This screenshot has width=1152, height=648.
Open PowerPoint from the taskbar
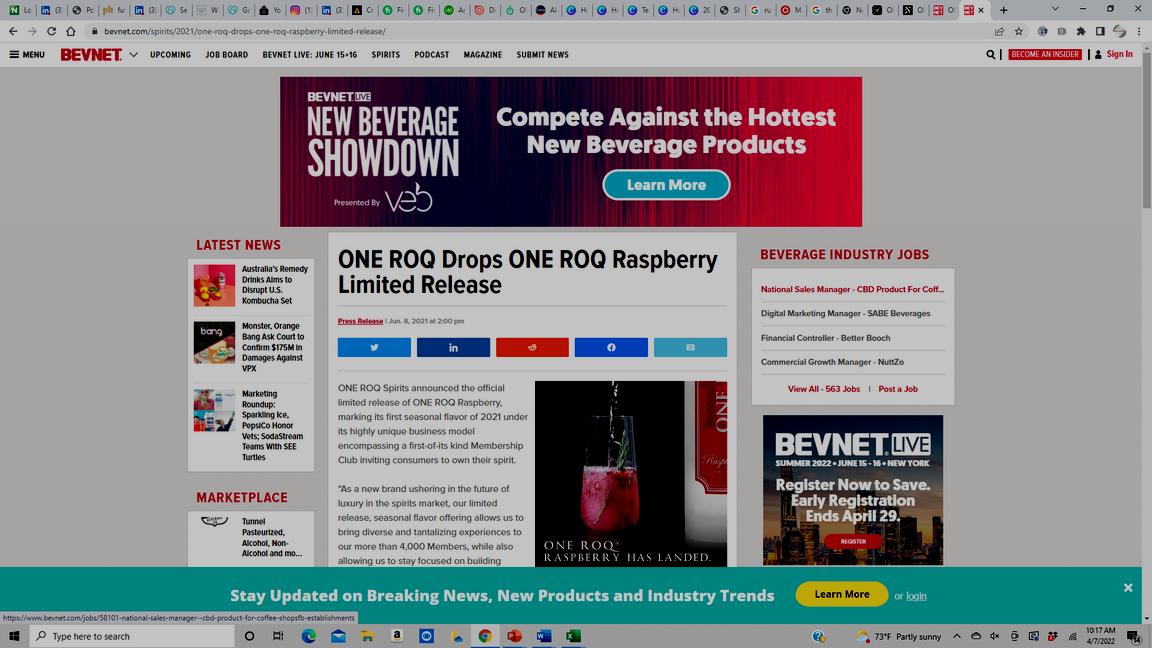[x=514, y=636]
